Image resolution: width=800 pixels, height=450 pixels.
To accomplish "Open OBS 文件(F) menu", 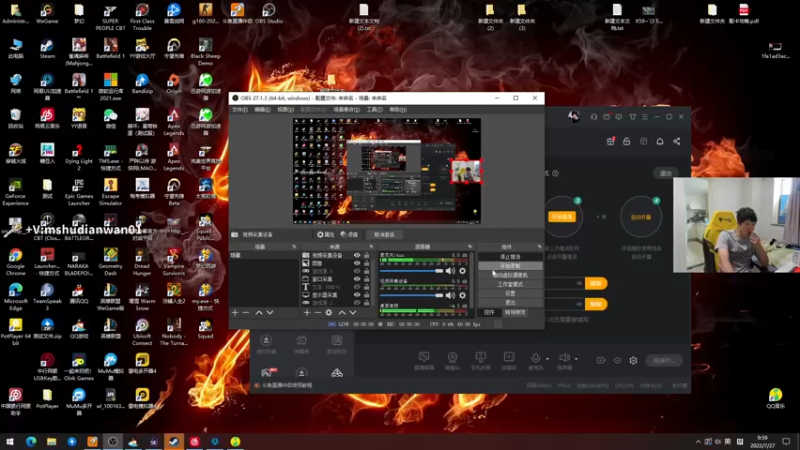I will [240, 110].
